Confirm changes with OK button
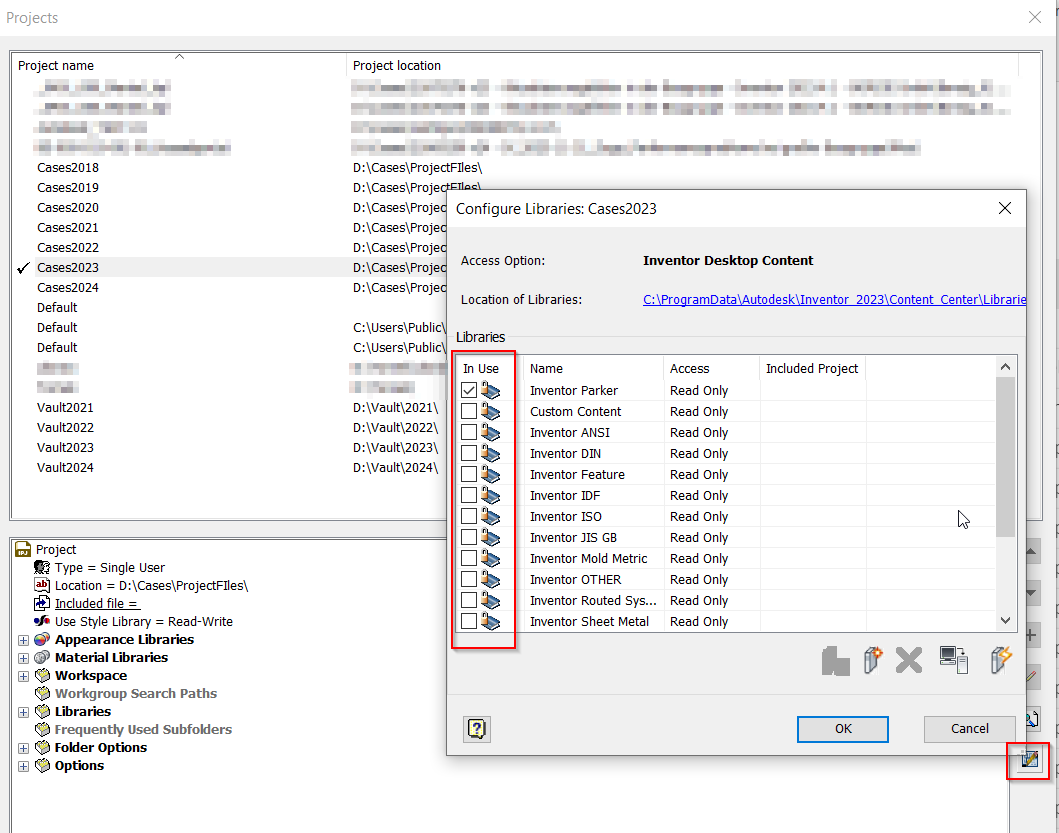 [x=842, y=729]
